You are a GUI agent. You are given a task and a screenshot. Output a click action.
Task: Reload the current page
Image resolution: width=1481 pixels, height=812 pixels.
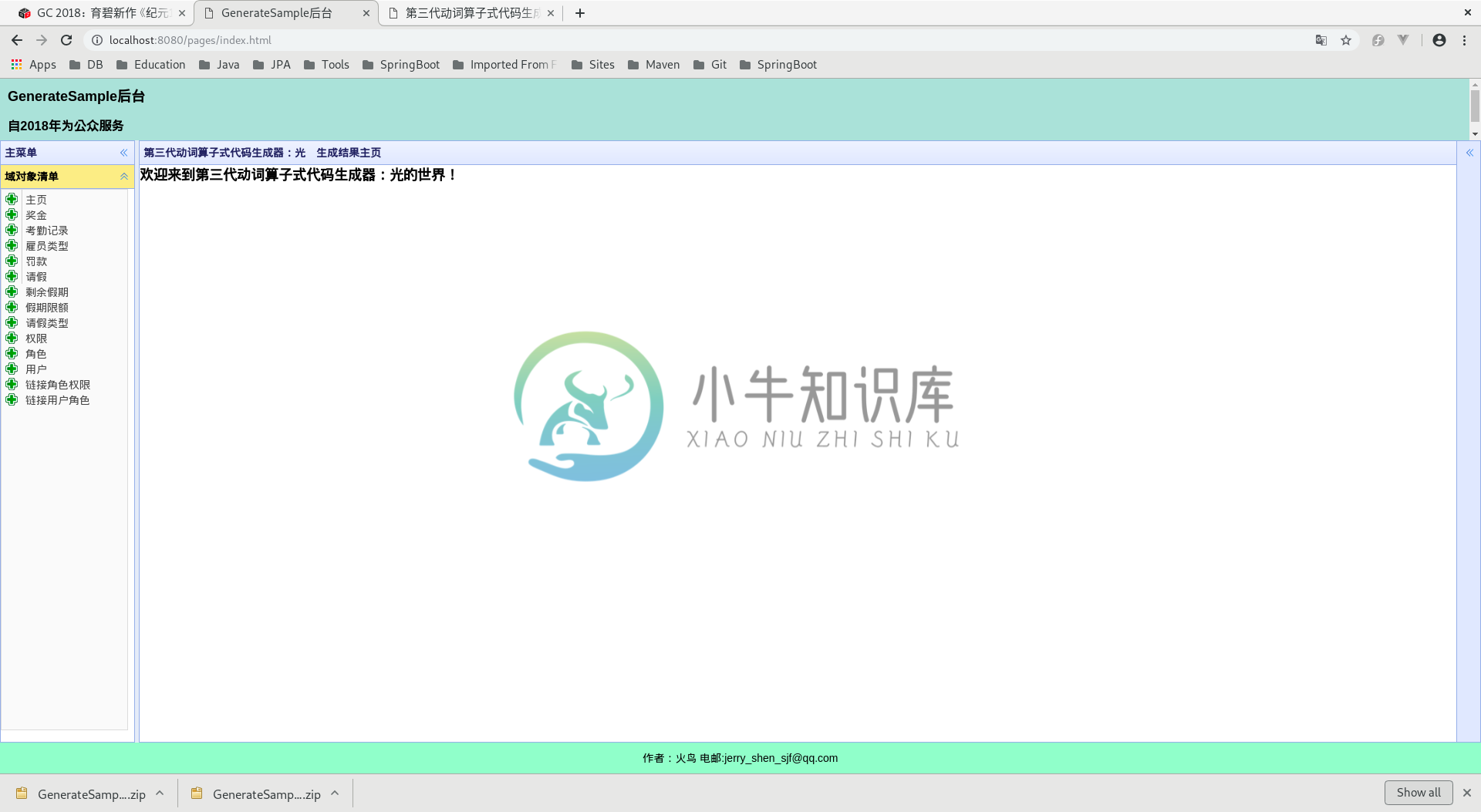click(66, 40)
